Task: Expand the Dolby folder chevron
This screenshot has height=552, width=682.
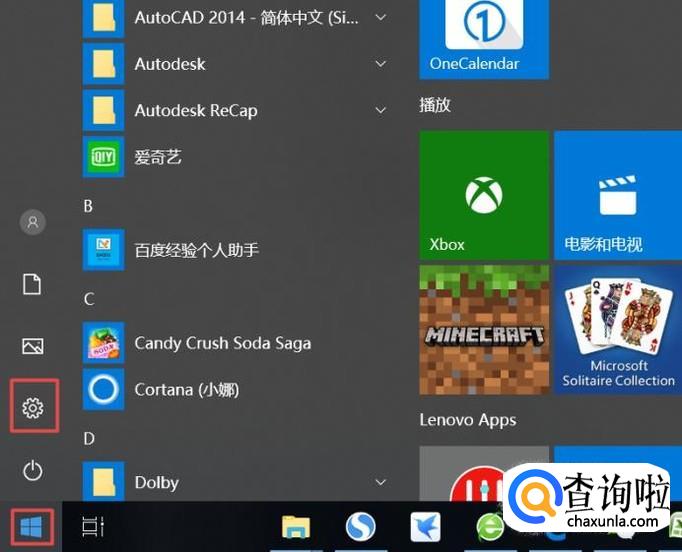Action: (381, 482)
